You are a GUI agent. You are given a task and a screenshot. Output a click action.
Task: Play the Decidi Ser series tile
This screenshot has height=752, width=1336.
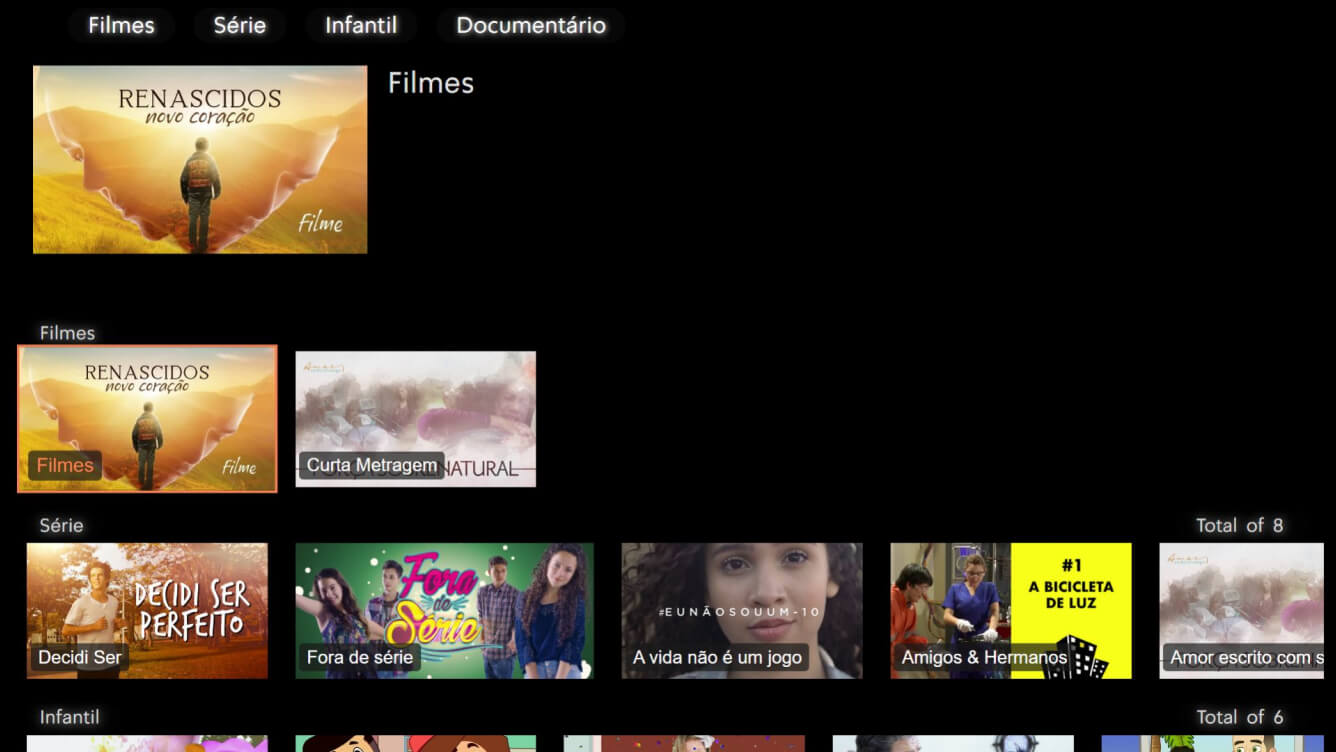(x=147, y=611)
